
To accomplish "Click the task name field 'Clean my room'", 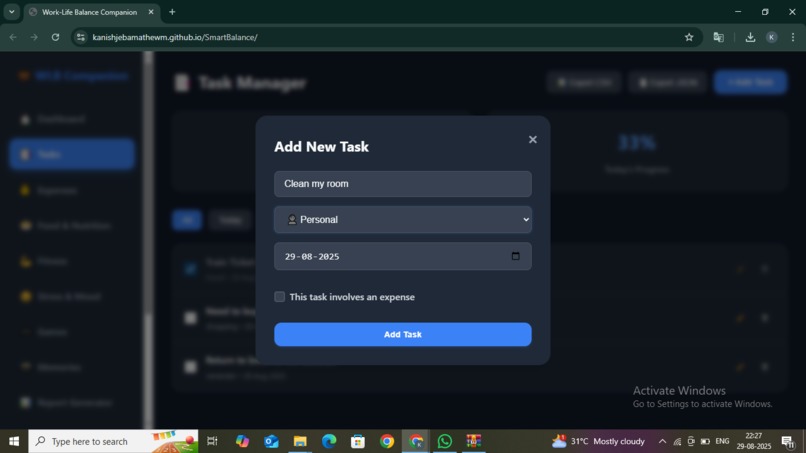I will click(x=402, y=184).
